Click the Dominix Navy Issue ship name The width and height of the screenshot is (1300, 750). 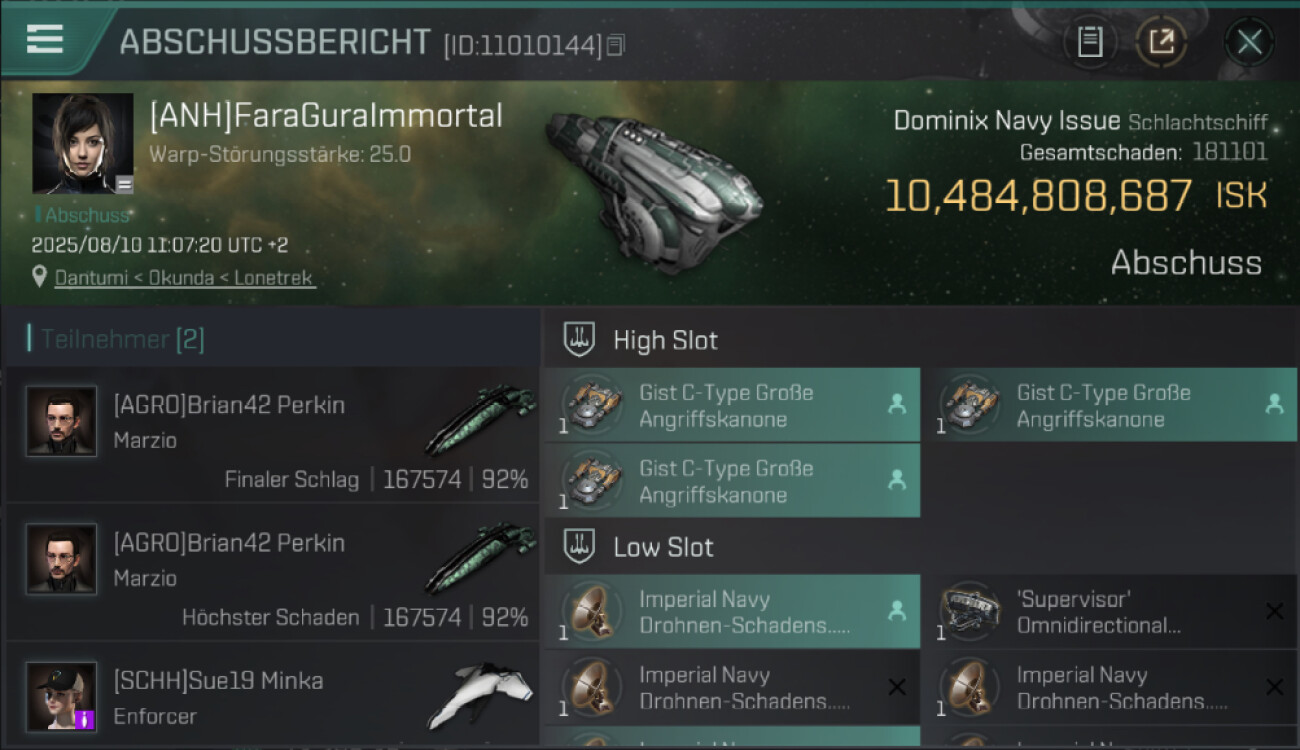(1006, 121)
